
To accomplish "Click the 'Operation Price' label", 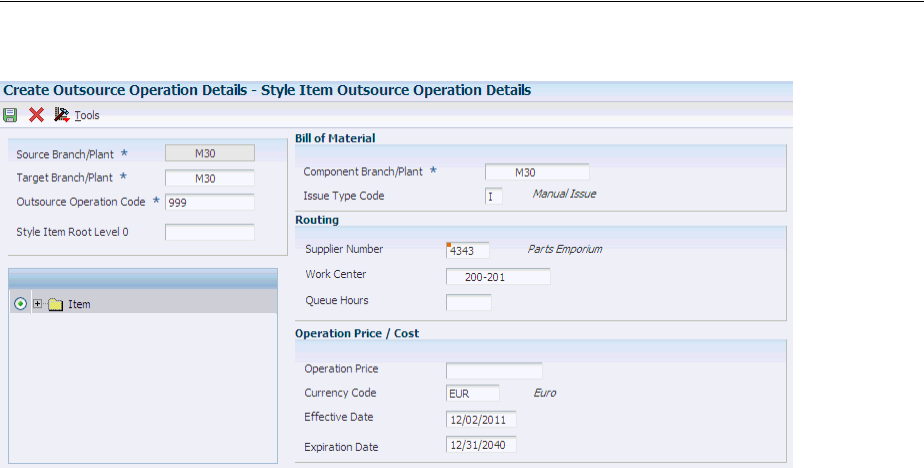I will coord(341,369).
